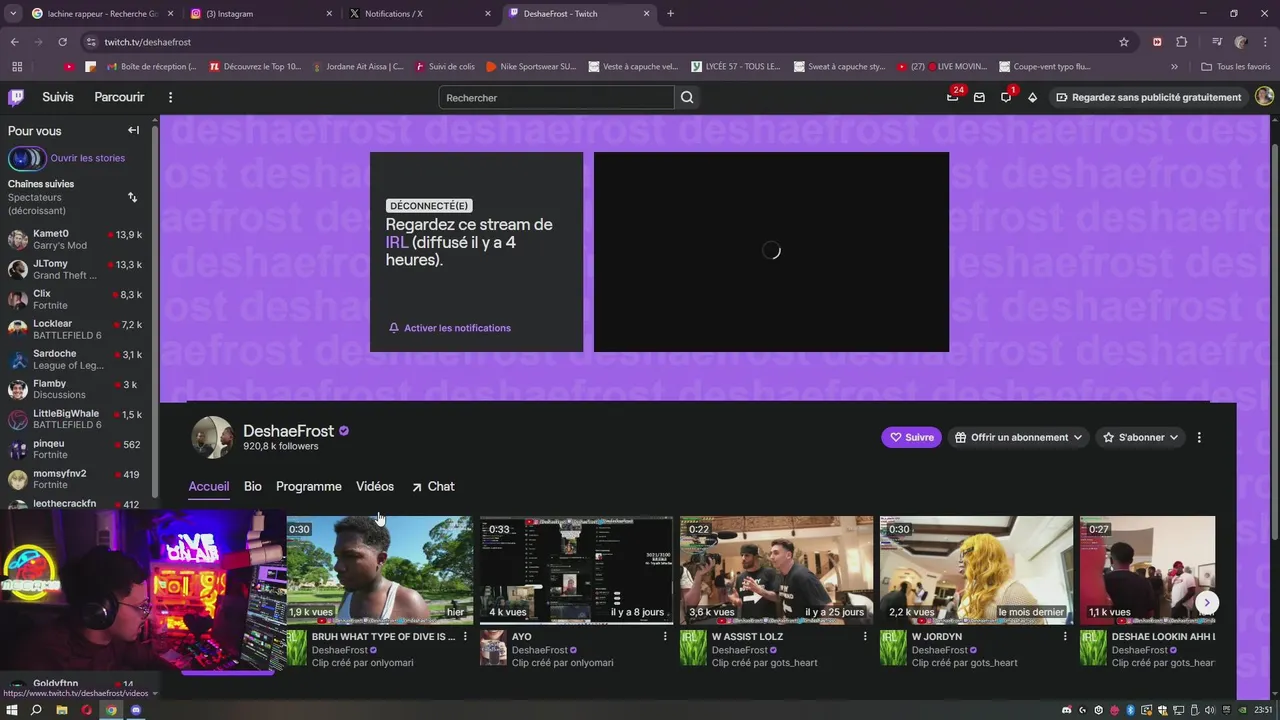
Task: Open options for W JORDYN clip
Action: click(x=1065, y=636)
